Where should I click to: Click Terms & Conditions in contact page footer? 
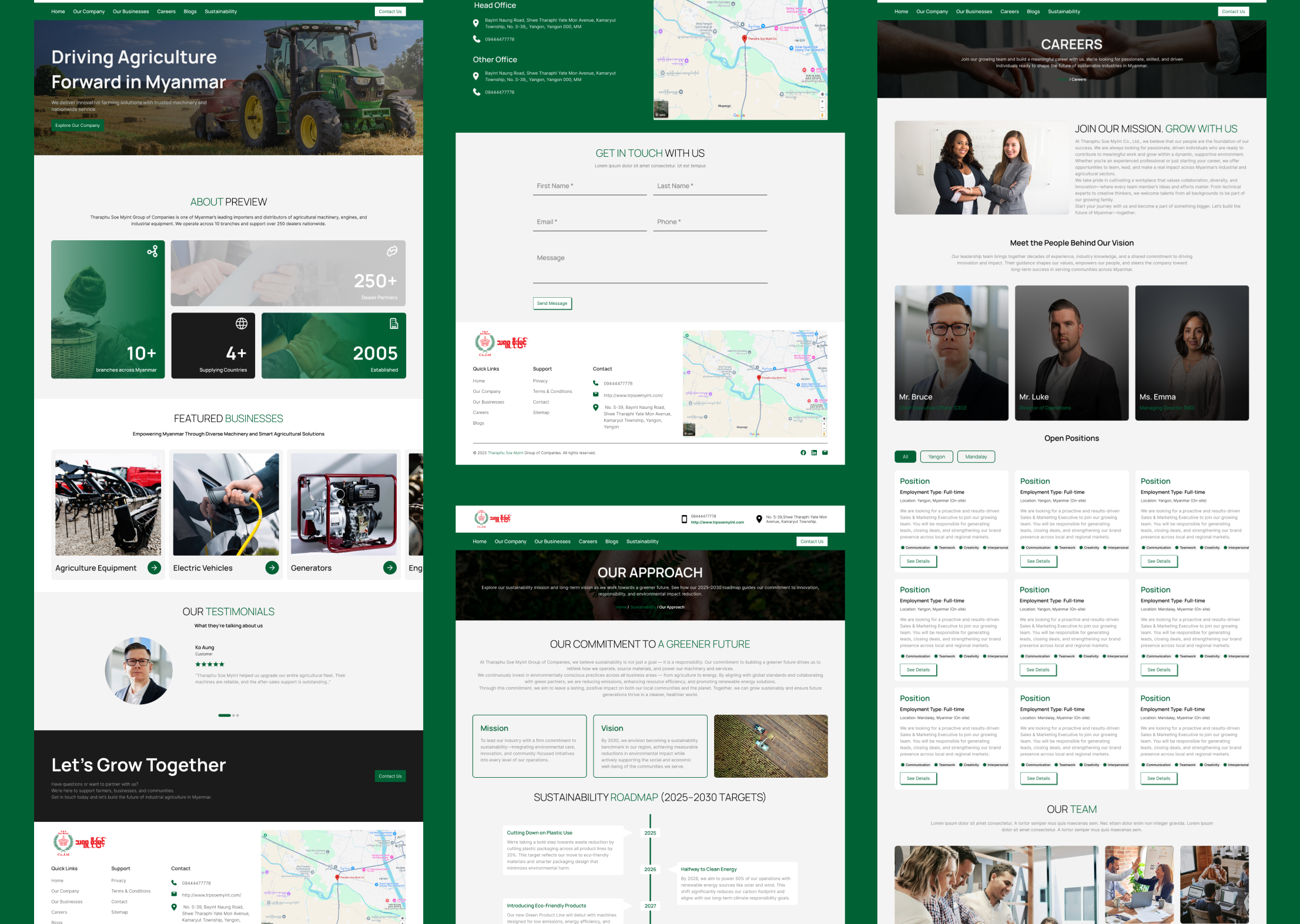point(552,391)
